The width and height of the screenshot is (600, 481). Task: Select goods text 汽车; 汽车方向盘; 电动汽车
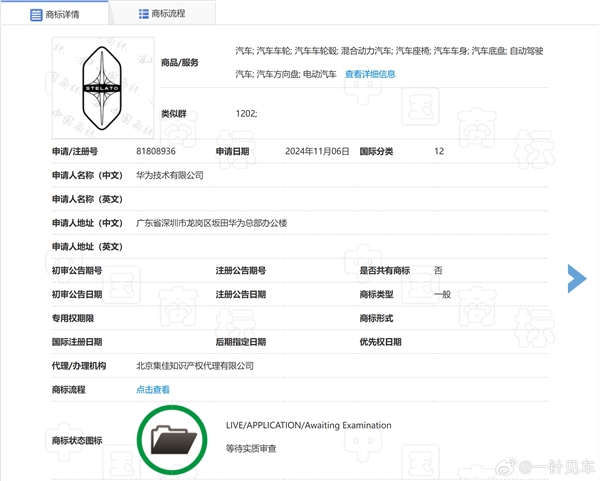tap(286, 74)
